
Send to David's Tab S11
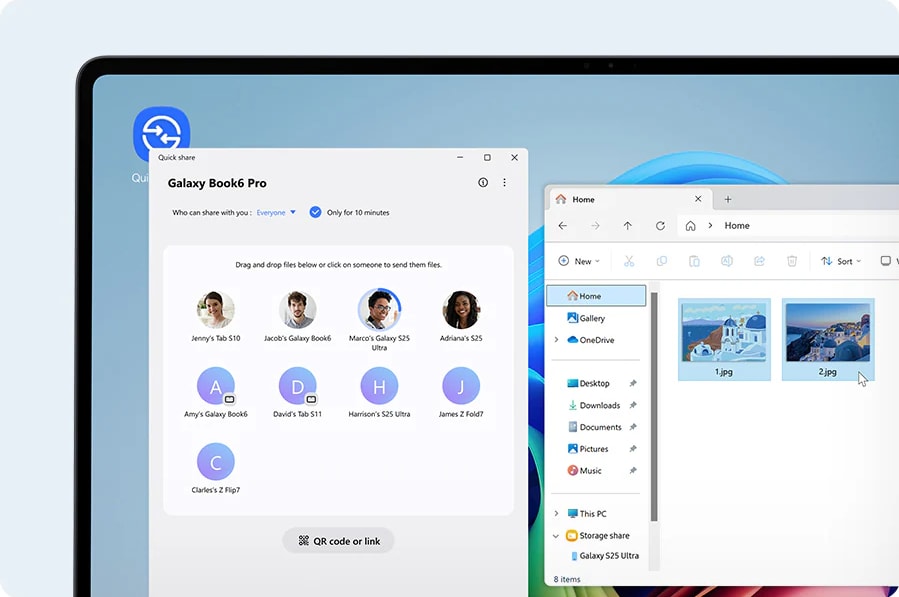[x=297, y=392]
